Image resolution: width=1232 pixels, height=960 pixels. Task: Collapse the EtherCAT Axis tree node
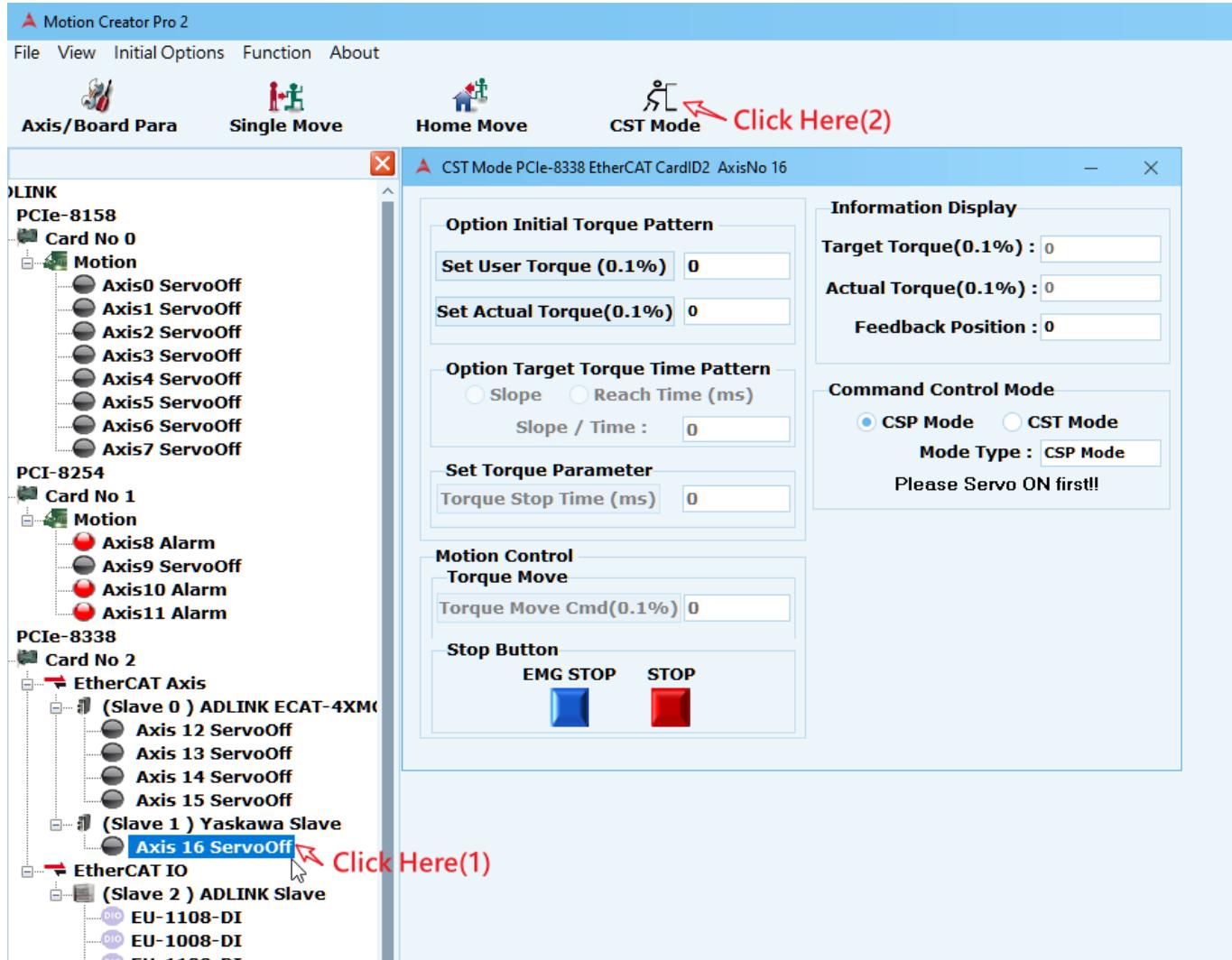(27, 684)
